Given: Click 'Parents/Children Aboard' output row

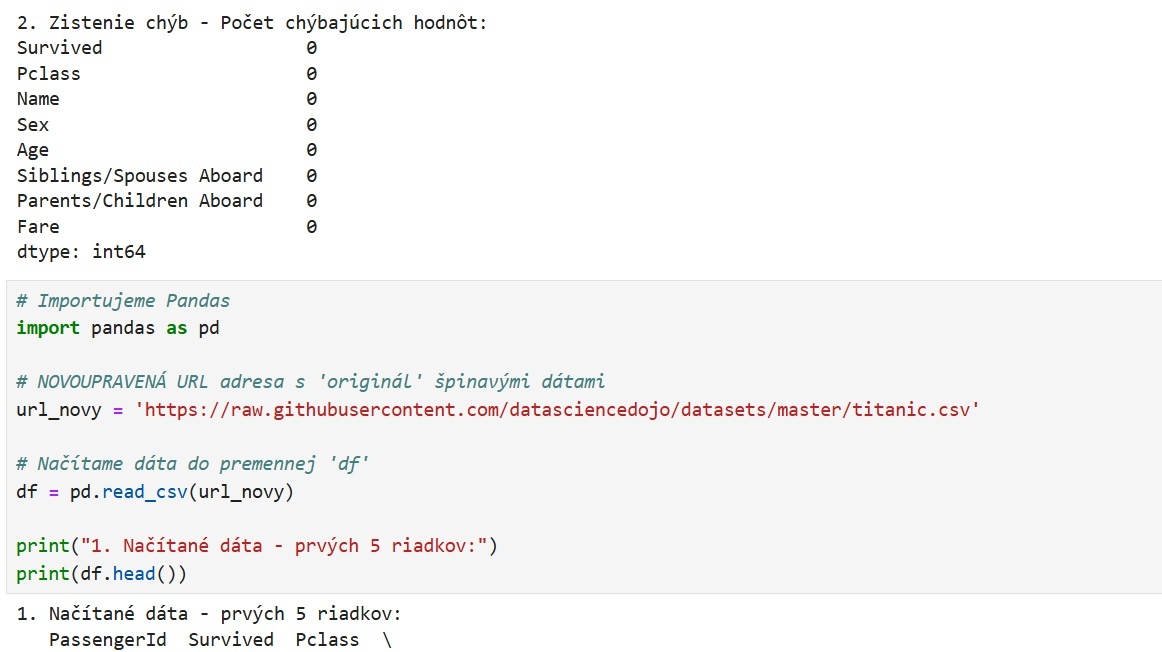Looking at the screenshot, I should (x=140, y=201).
